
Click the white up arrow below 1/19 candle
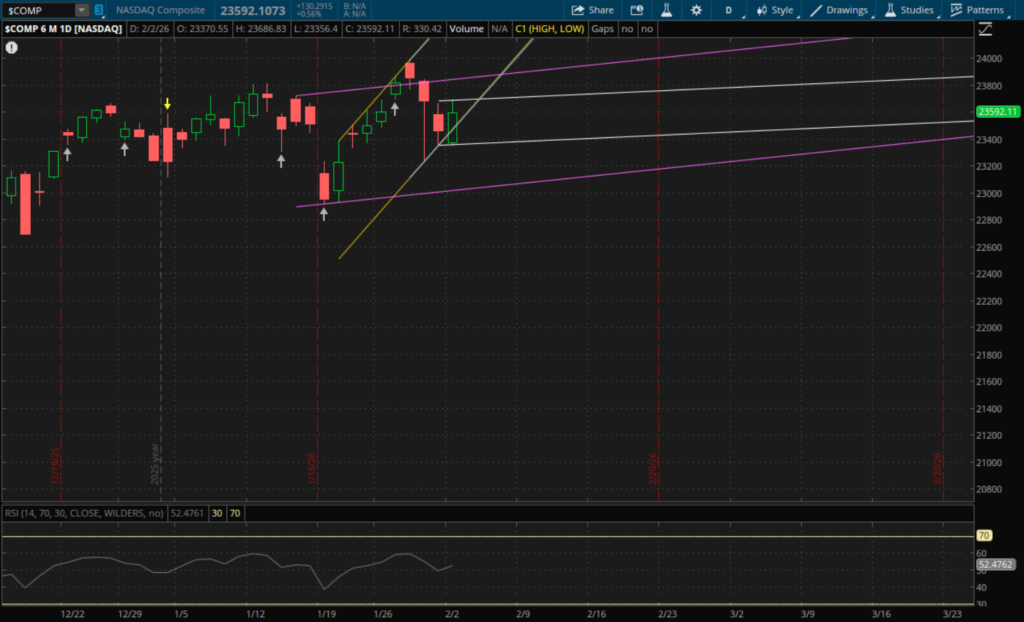click(324, 214)
